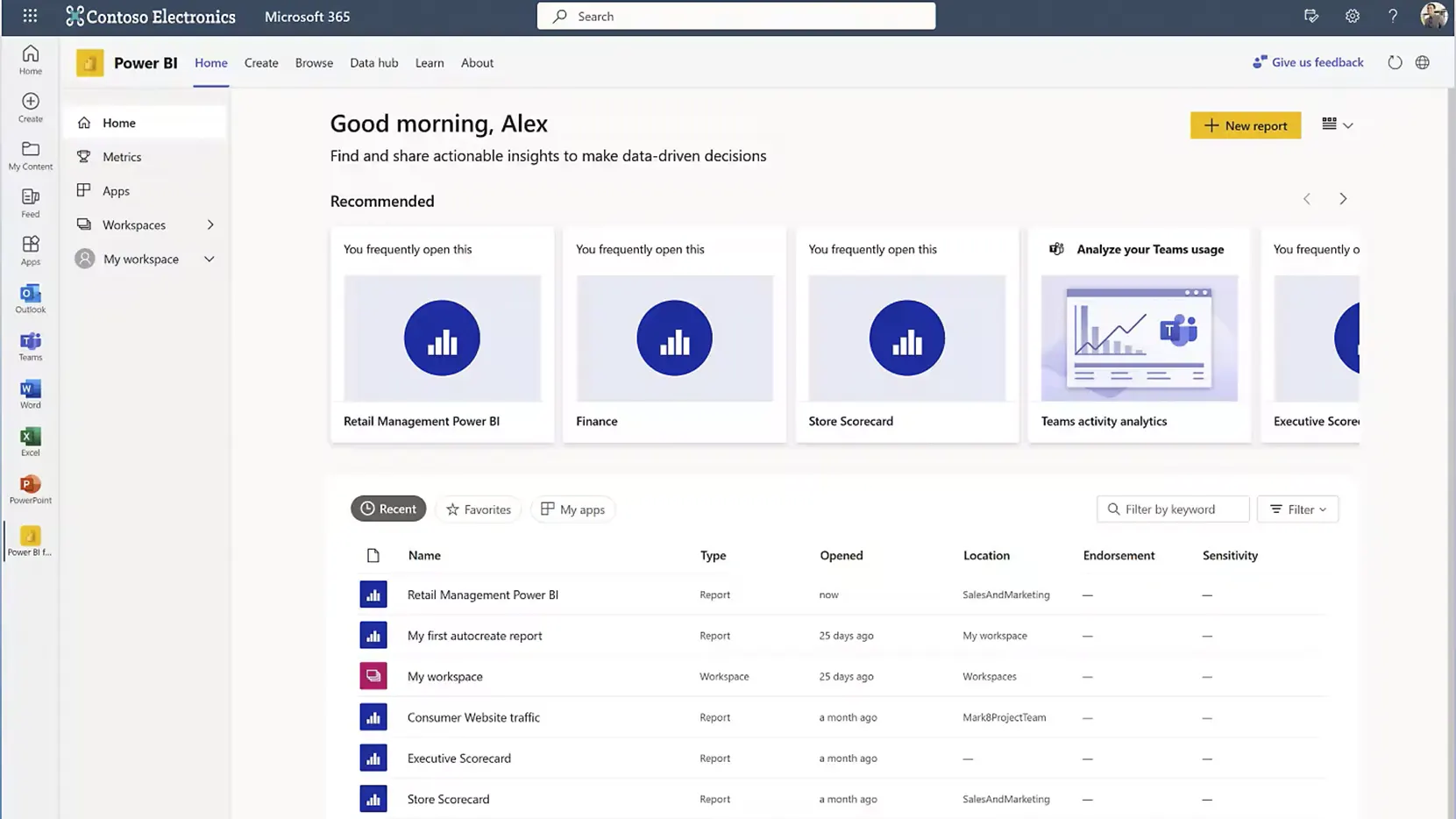The image size is (1456, 819).
Task: Open My Content in the left rail
Action: click(x=31, y=155)
